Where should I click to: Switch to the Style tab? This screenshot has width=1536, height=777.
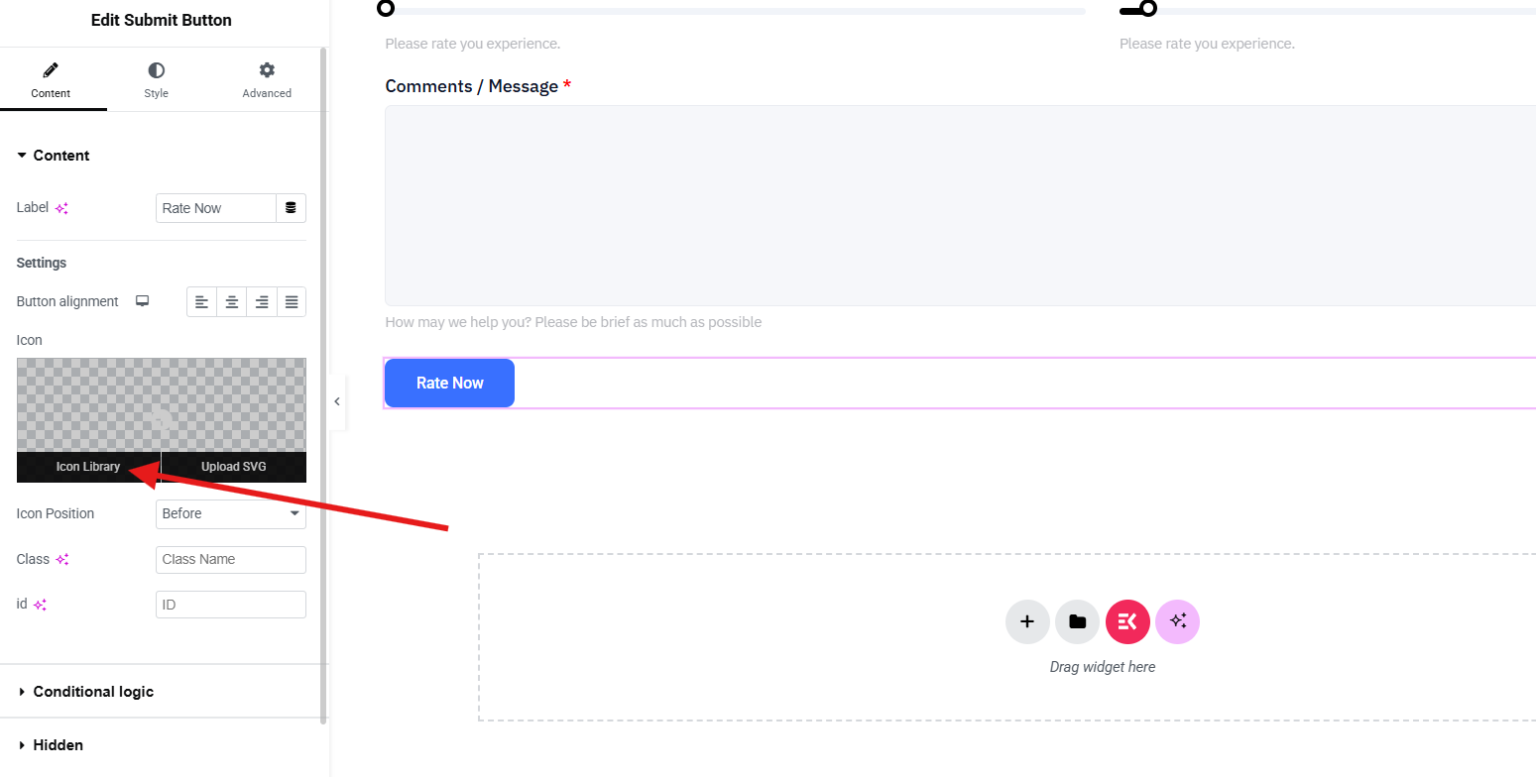point(156,79)
